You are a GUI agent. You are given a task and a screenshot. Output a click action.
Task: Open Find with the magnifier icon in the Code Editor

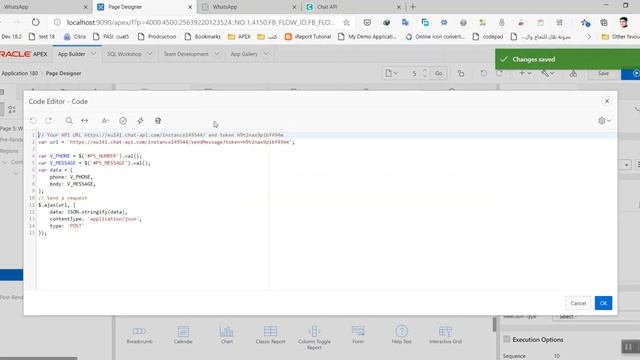click(x=69, y=120)
